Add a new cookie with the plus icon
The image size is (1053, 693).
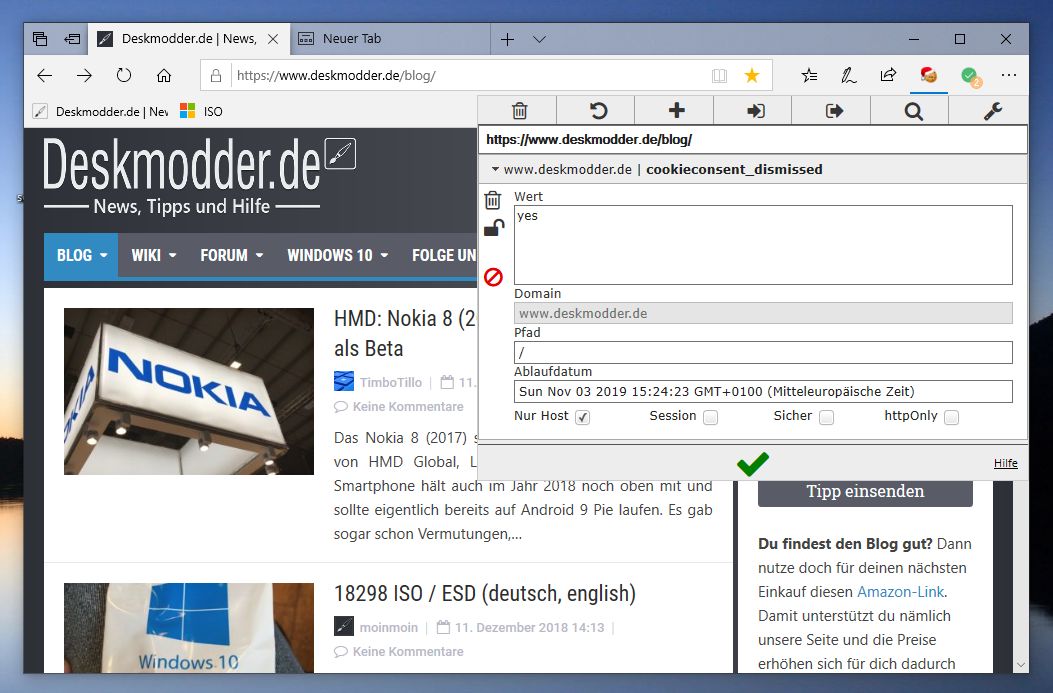(x=676, y=111)
